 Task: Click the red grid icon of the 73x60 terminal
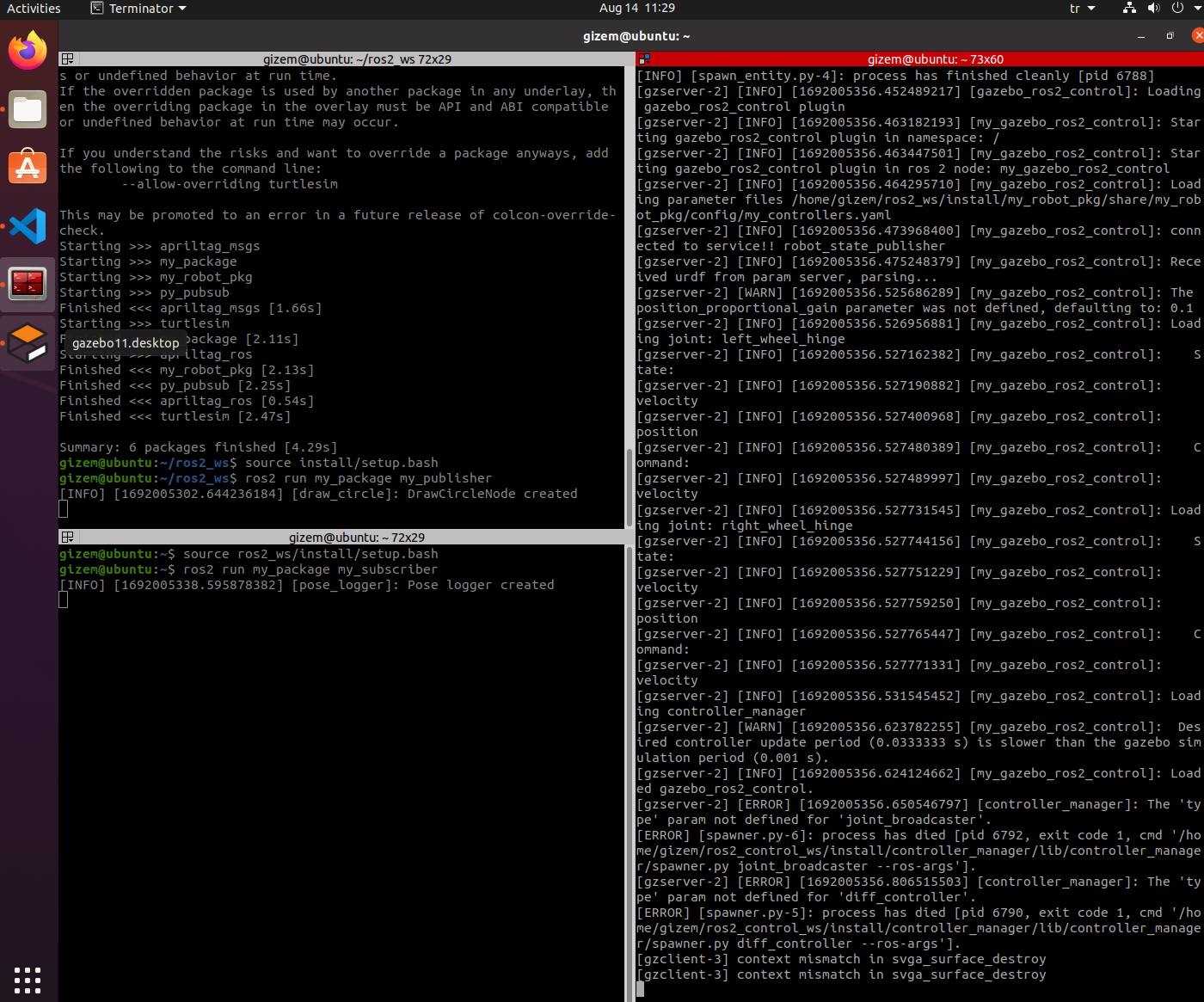tap(643, 59)
